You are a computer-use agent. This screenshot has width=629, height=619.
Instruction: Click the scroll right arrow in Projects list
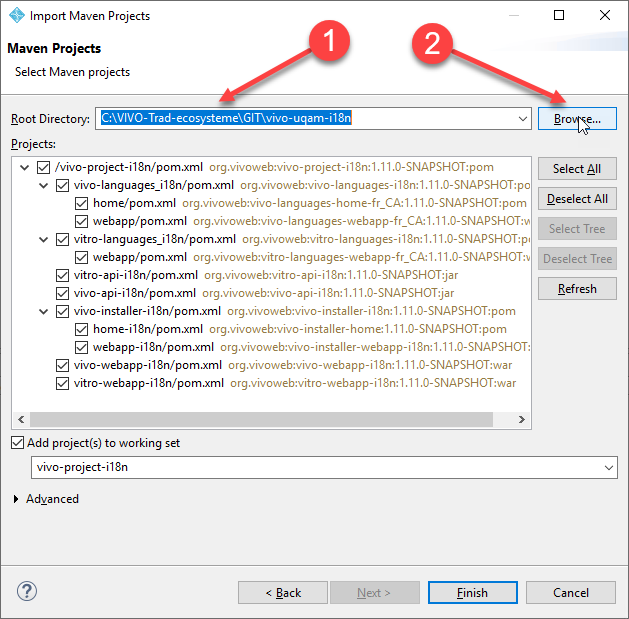pos(521,420)
